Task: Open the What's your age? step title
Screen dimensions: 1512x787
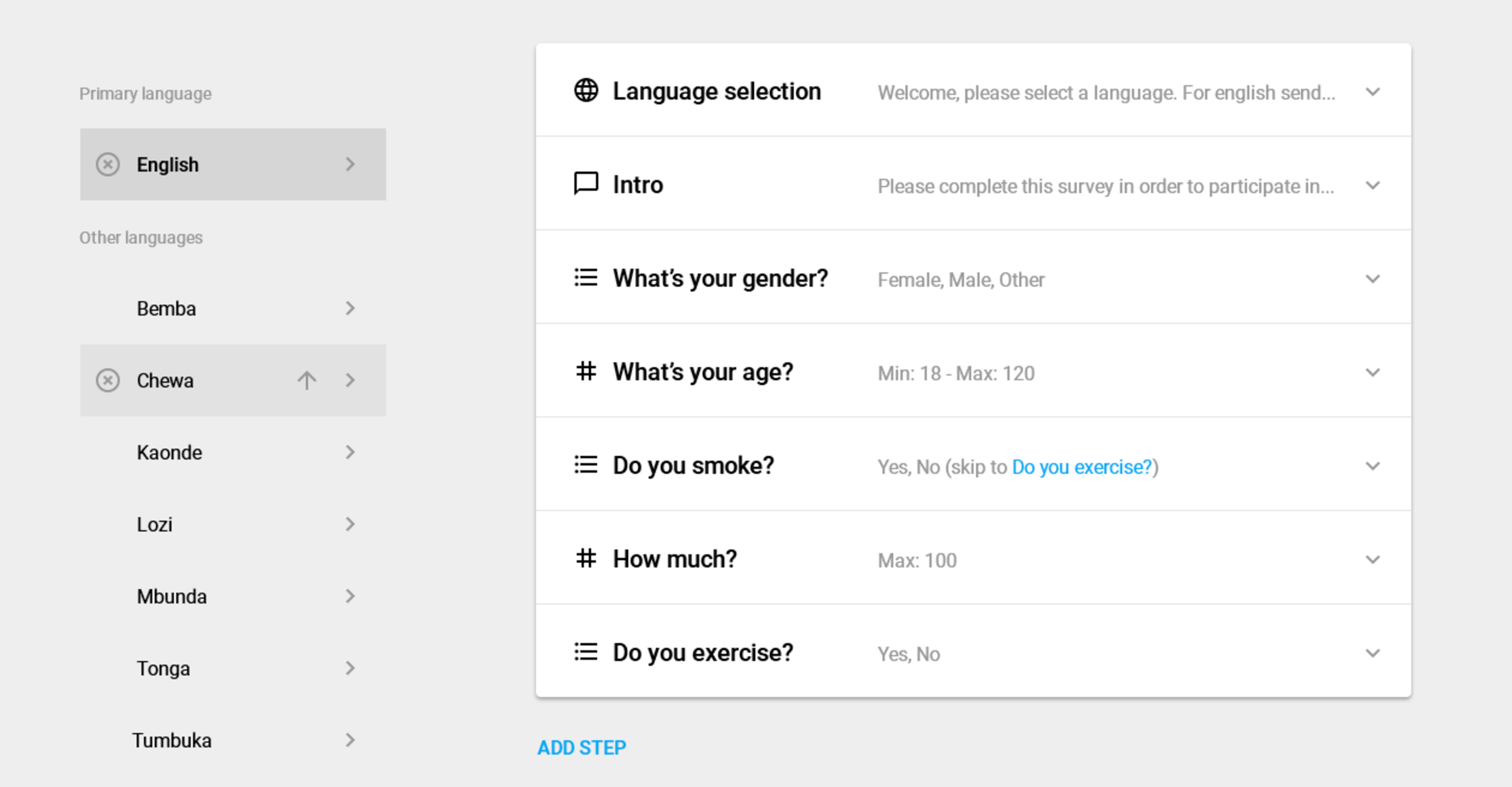Action: tap(703, 372)
